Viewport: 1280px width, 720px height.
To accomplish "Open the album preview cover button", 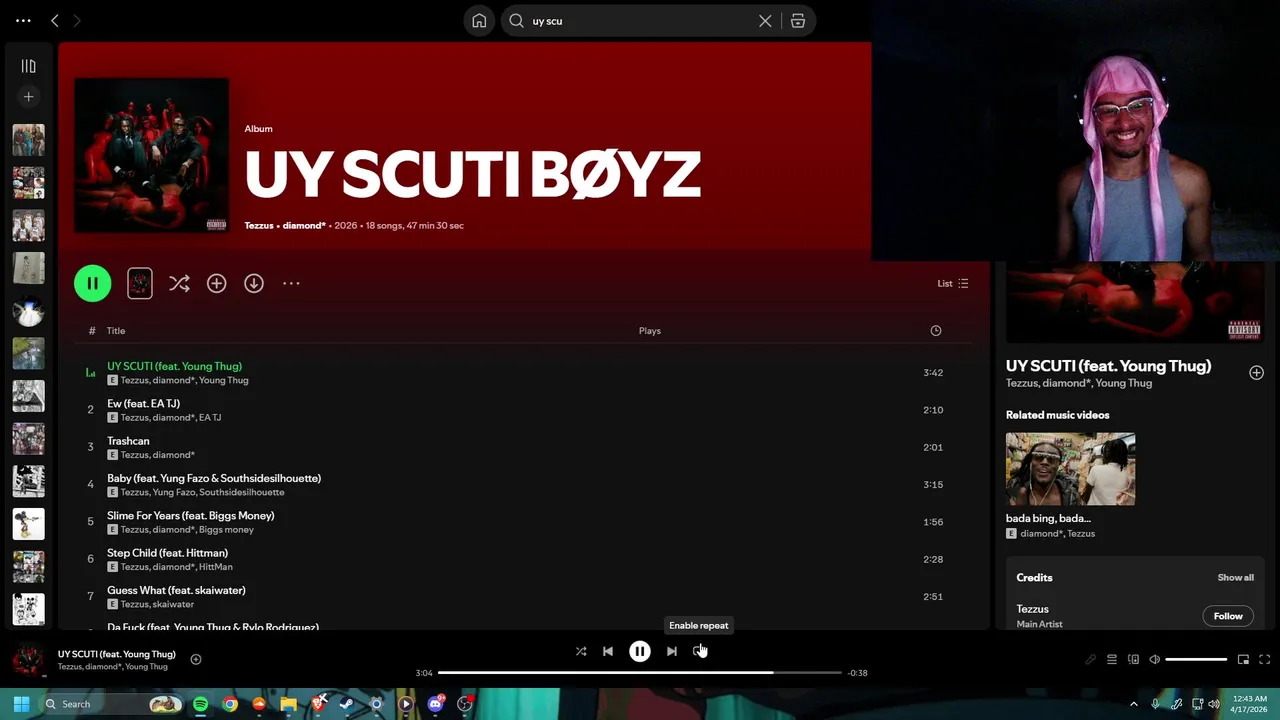I will (x=140, y=283).
